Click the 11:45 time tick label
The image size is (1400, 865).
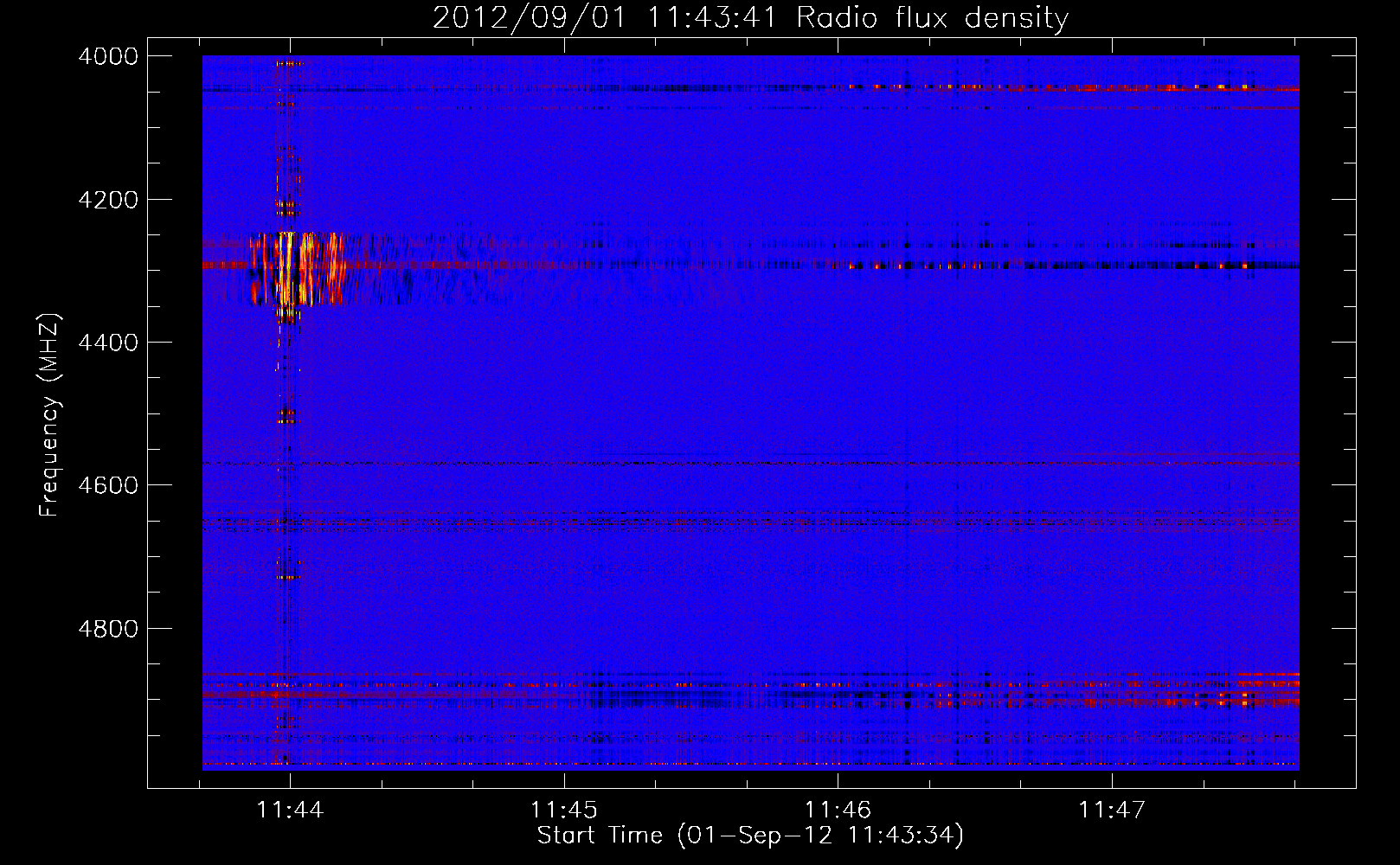click(564, 810)
